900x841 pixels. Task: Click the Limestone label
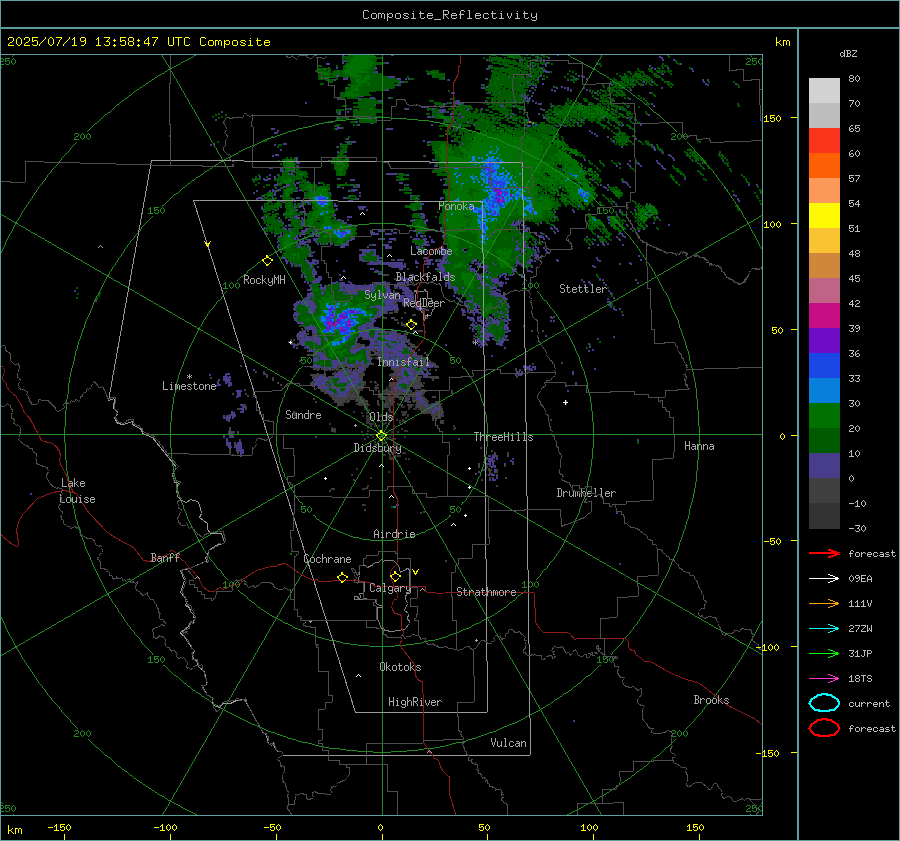click(189, 386)
